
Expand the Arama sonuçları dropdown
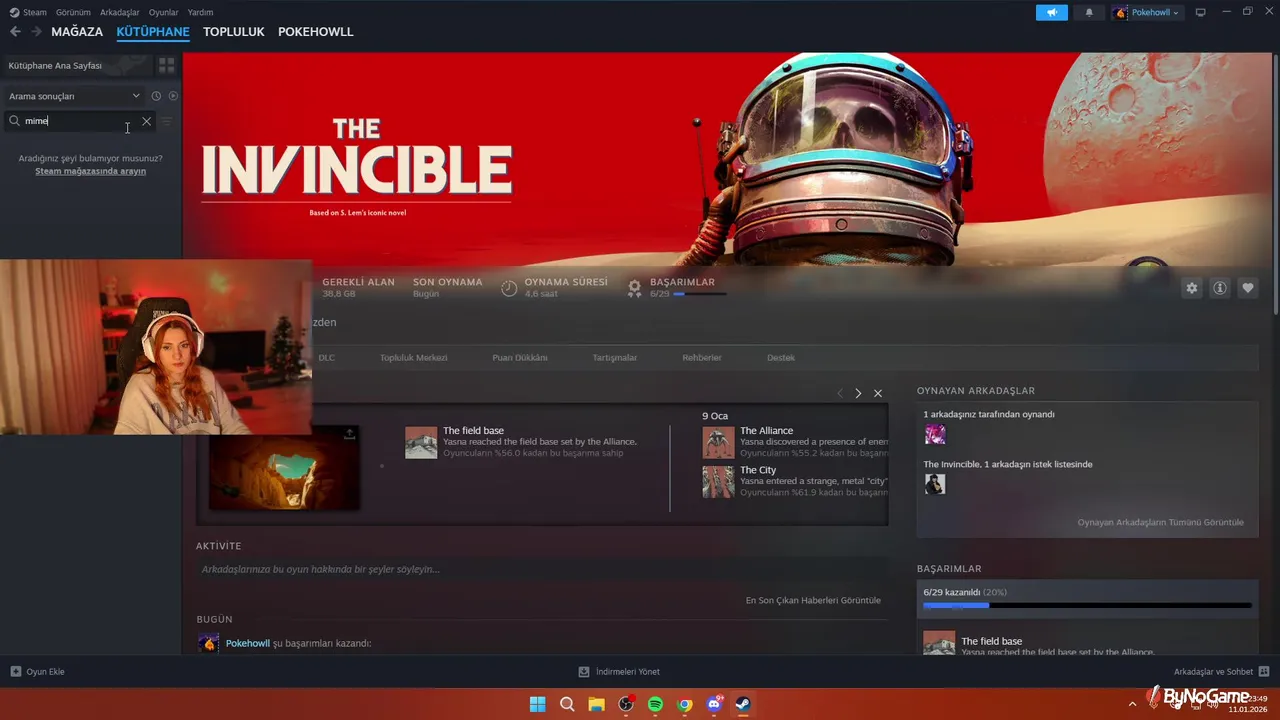pos(75,96)
